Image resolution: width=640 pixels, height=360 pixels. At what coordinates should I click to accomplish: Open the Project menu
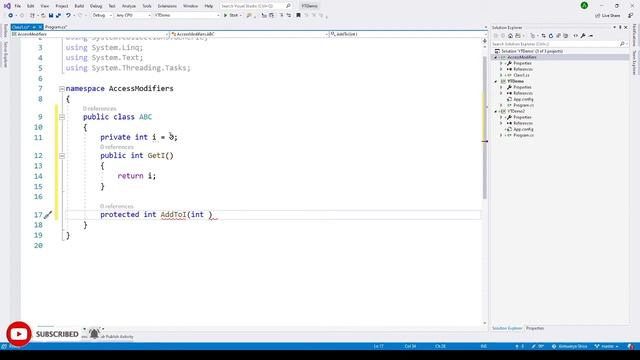62,6
